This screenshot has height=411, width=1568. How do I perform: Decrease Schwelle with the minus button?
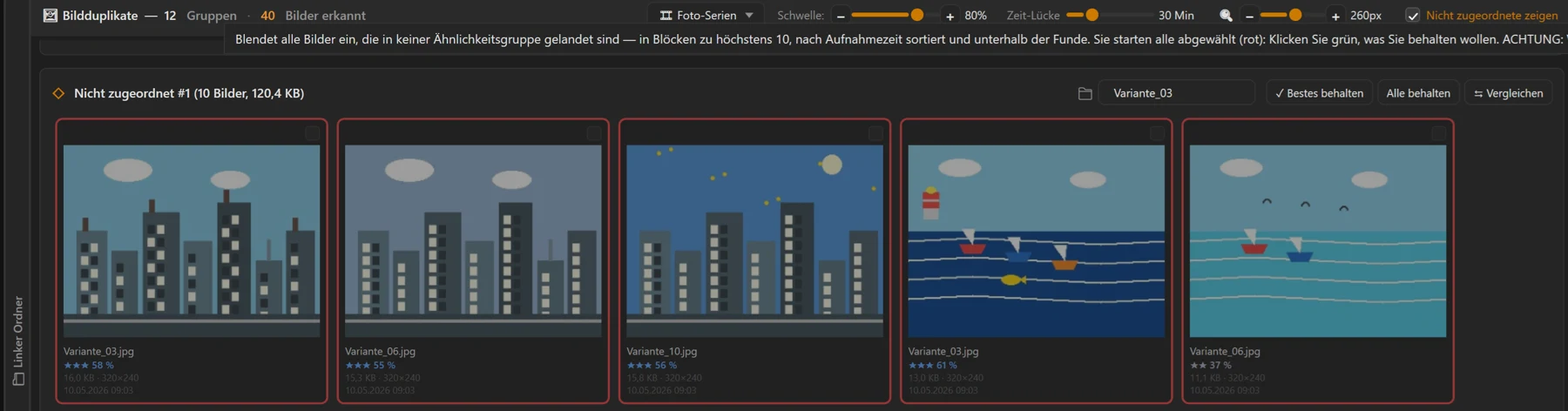[841, 16]
